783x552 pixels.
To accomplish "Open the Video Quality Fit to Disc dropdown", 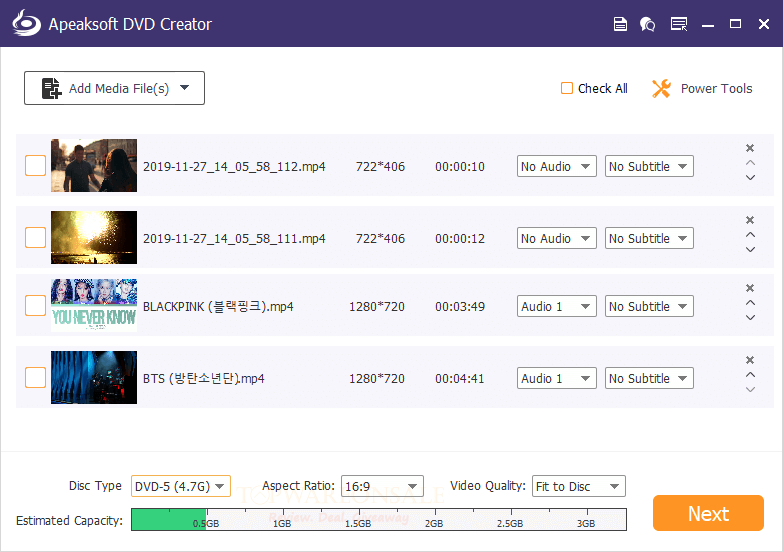I will [579, 486].
